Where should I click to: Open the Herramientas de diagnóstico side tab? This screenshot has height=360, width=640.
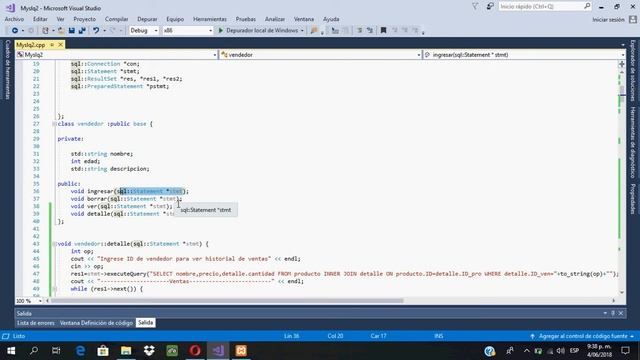pyautogui.click(x=633, y=143)
